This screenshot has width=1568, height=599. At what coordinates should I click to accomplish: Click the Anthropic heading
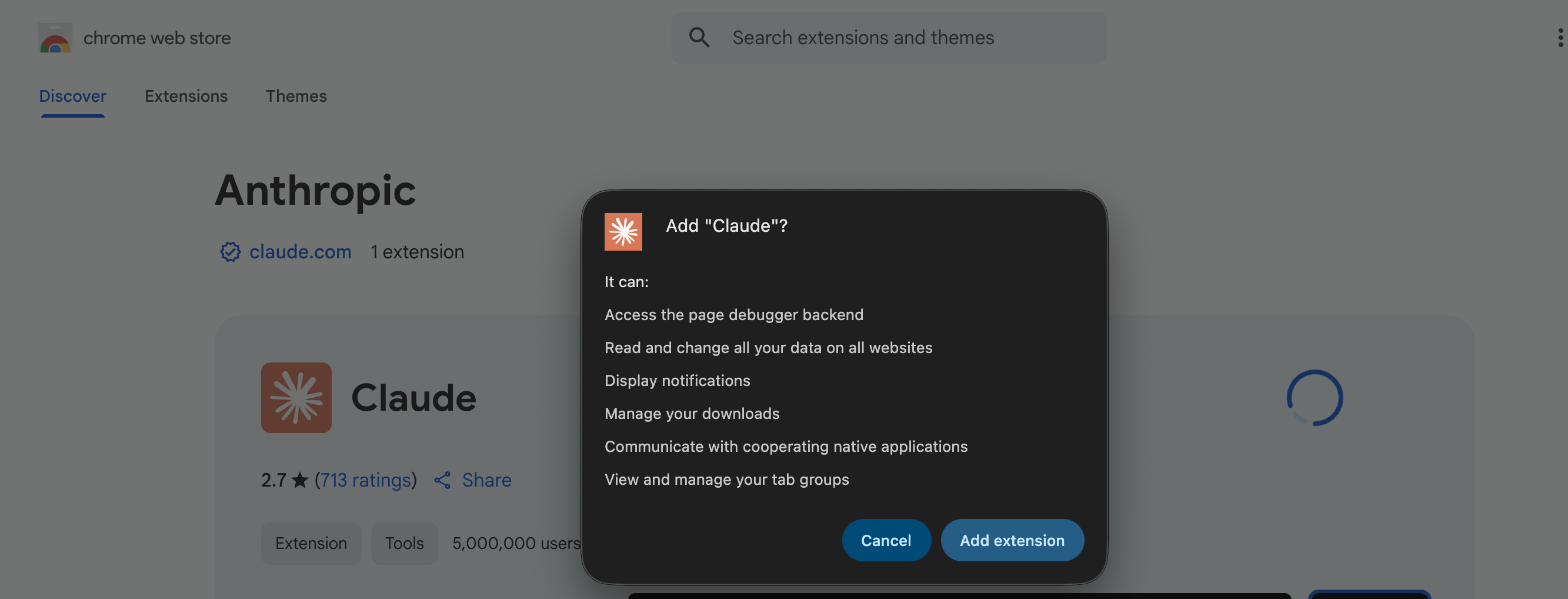[315, 191]
